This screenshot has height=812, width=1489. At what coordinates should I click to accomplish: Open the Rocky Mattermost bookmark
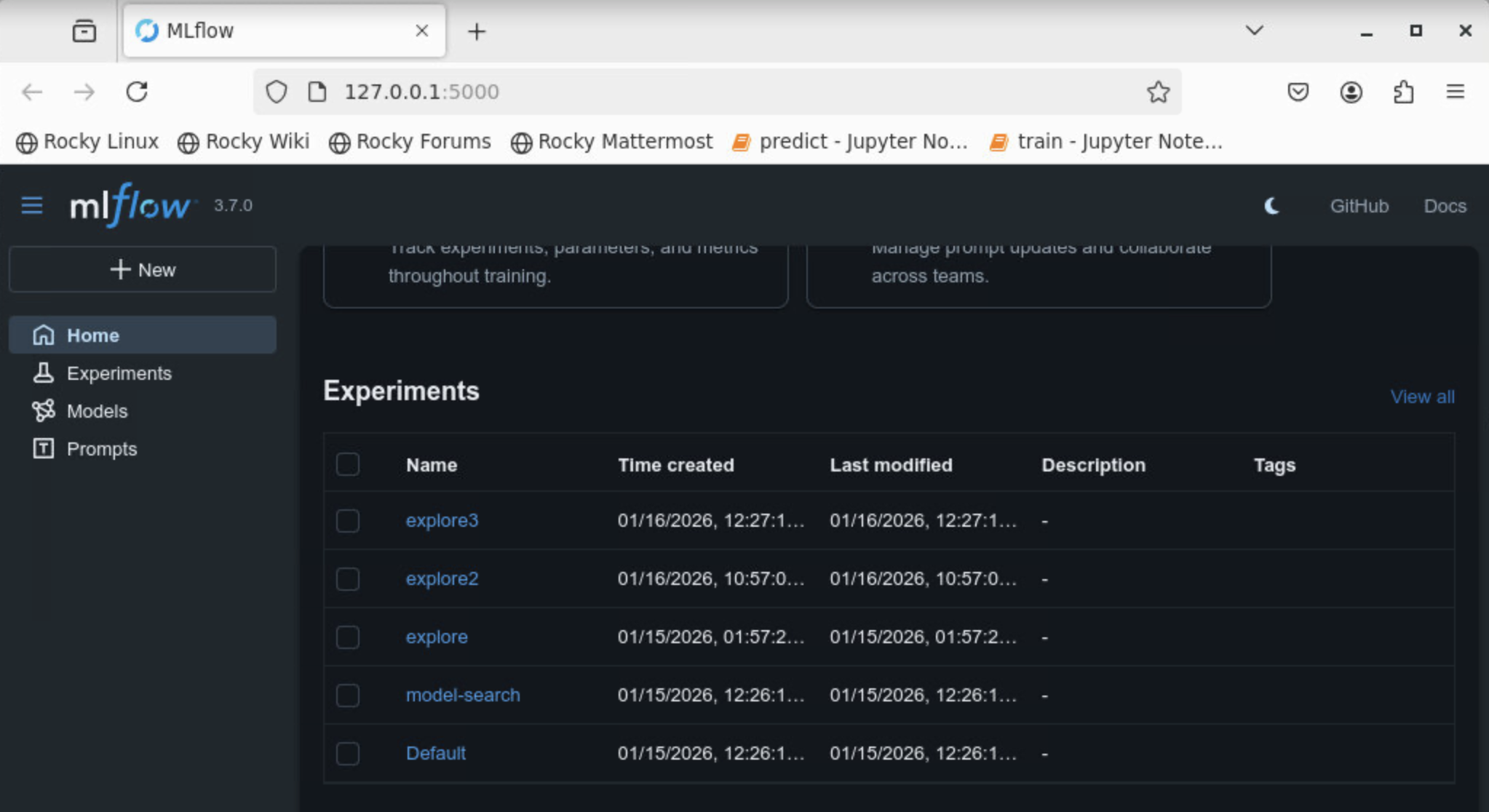611,142
